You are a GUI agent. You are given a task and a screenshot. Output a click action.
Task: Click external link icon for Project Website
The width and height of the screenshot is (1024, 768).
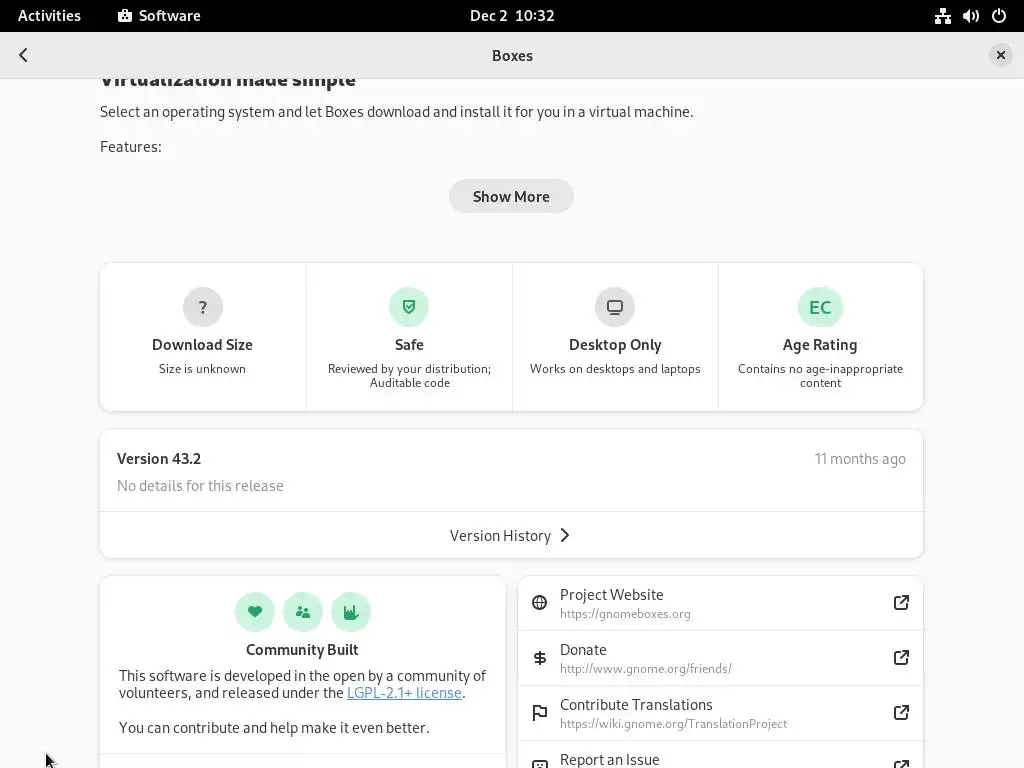pyautogui.click(x=901, y=603)
